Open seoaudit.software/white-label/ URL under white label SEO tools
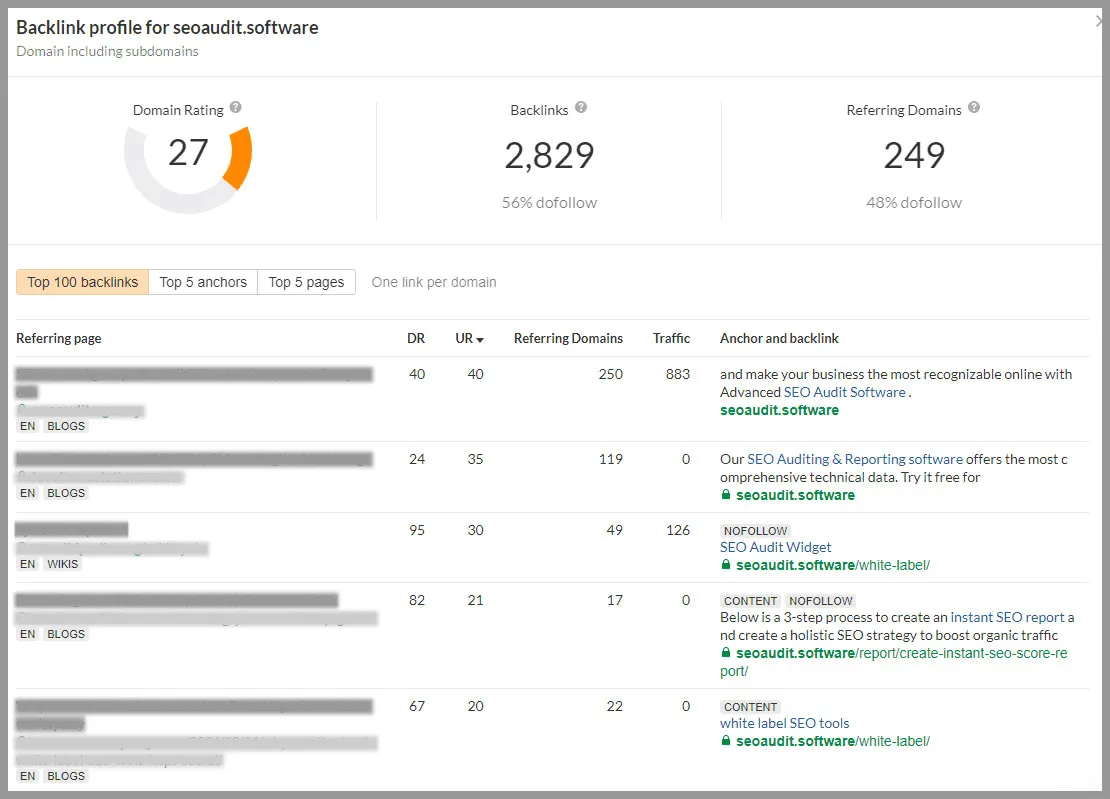The width and height of the screenshot is (1110, 799). click(832, 741)
